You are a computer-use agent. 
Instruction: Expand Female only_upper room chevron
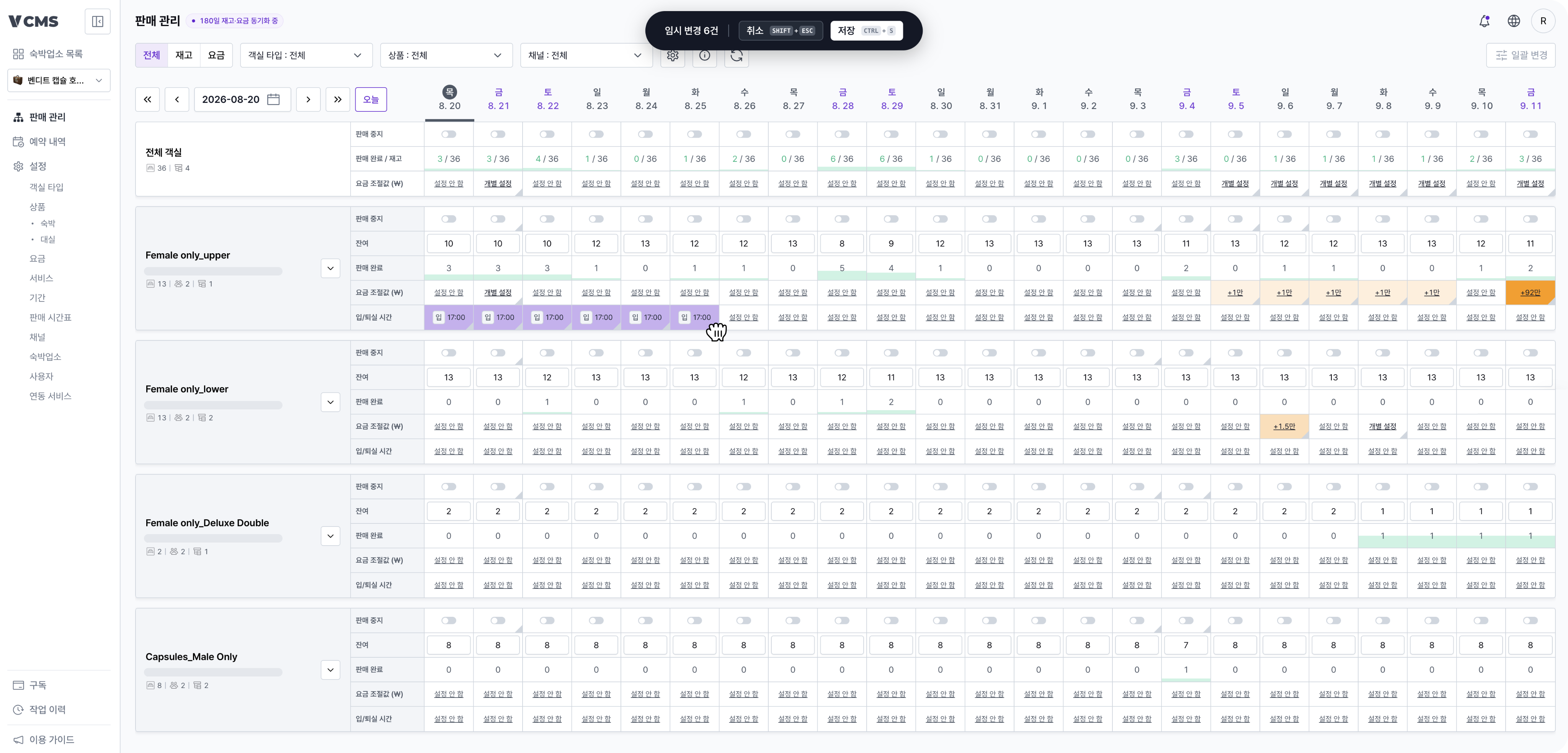(330, 268)
